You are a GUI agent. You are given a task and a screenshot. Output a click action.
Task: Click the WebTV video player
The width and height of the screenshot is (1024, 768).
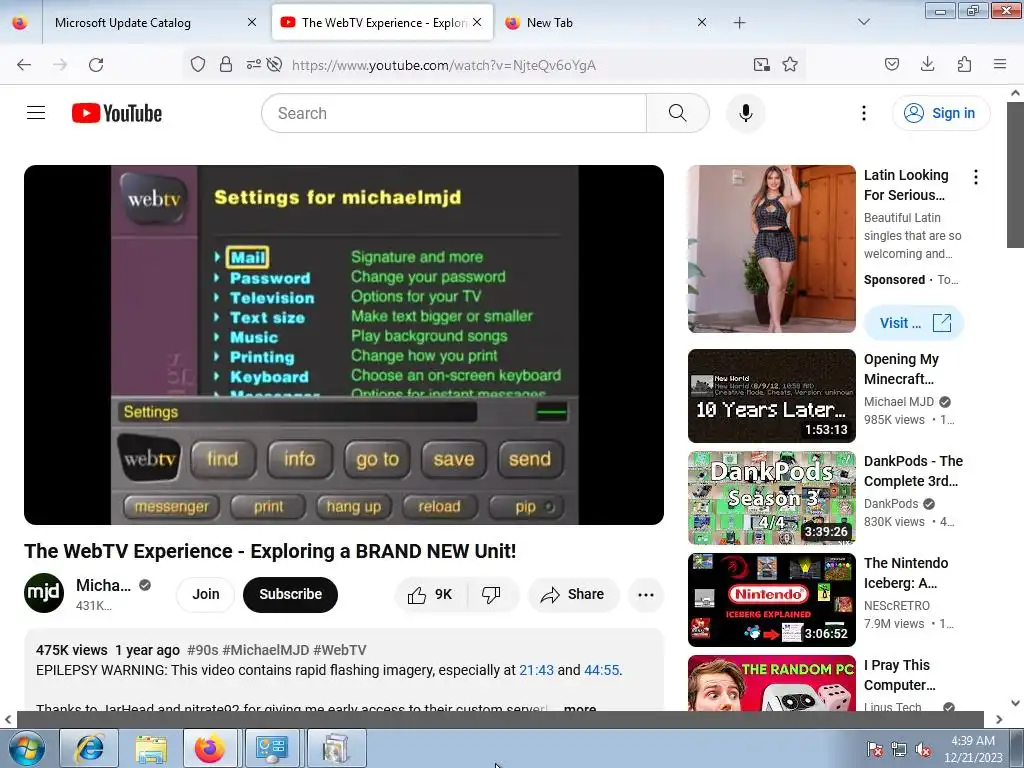point(344,345)
